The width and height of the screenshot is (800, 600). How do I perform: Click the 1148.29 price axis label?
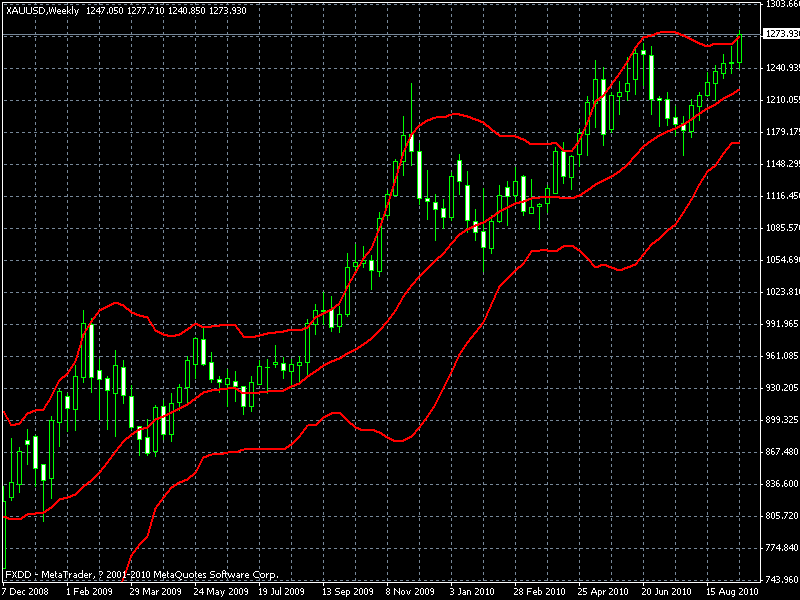(783, 164)
